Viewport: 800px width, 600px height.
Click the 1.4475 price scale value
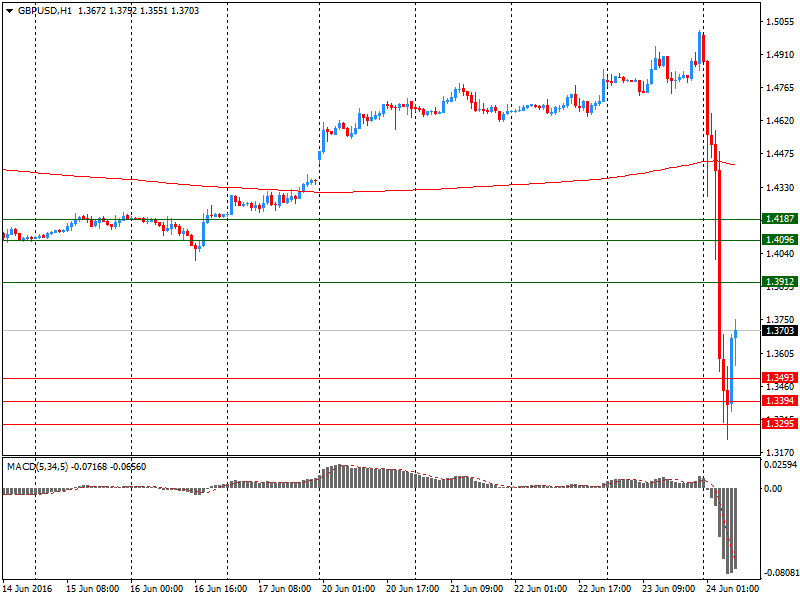pyautogui.click(x=780, y=154)
